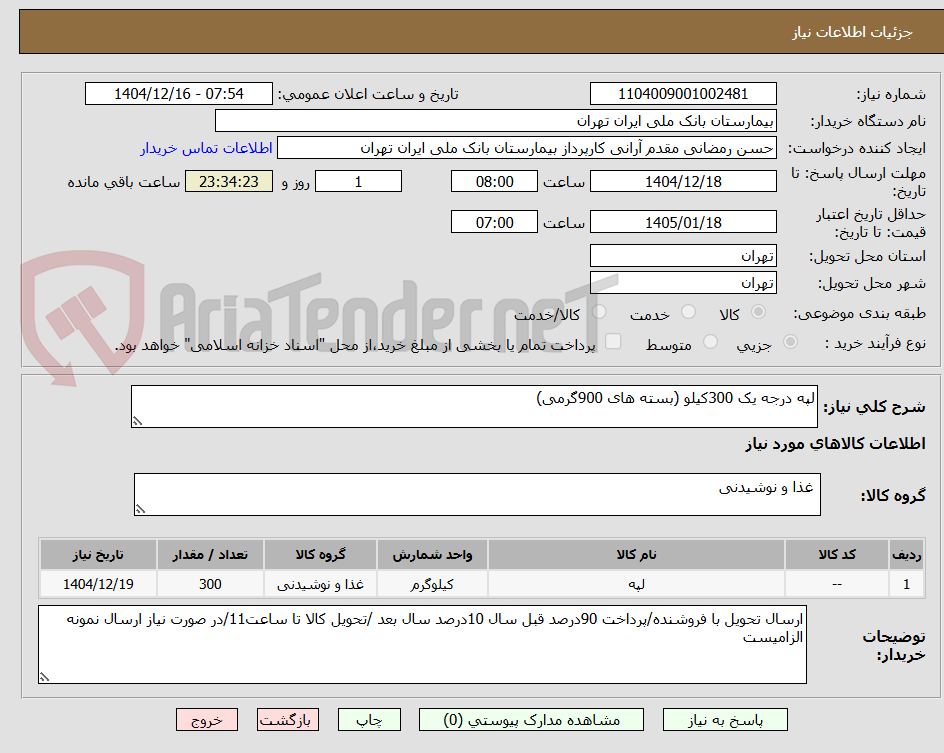This screenshot has height=753, width=944.
Task: Click the تاریخ نیاز column header
Action: (98, 554)
